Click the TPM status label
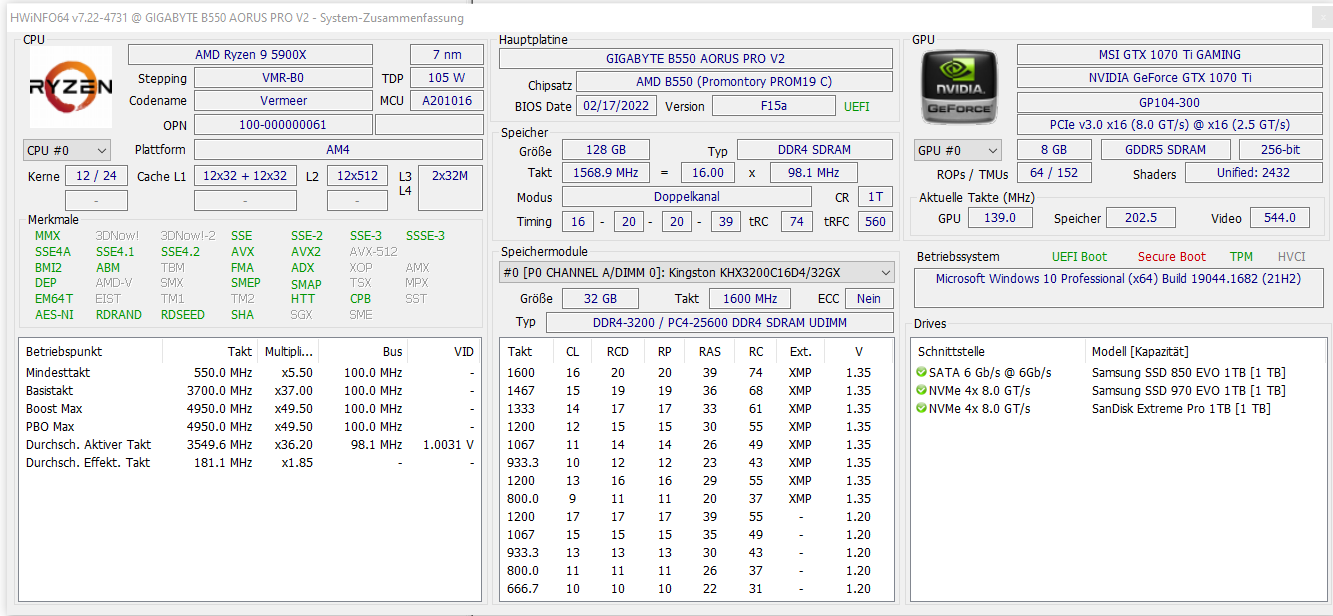 pyautogui.click(x=1241, y=257)
